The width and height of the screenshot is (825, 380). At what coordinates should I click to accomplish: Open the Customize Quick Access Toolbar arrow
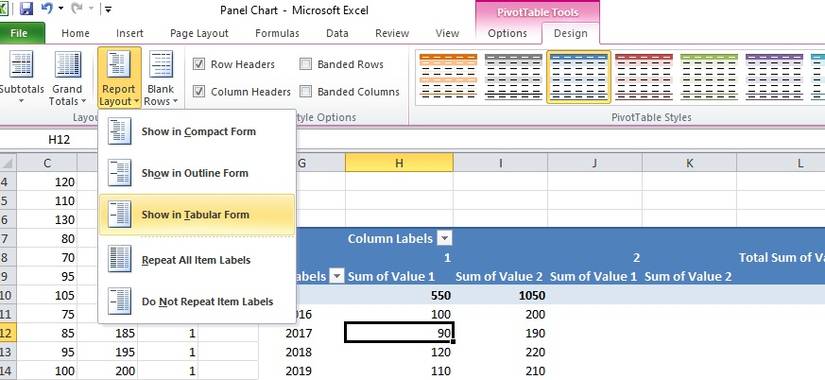click(107, 9)
